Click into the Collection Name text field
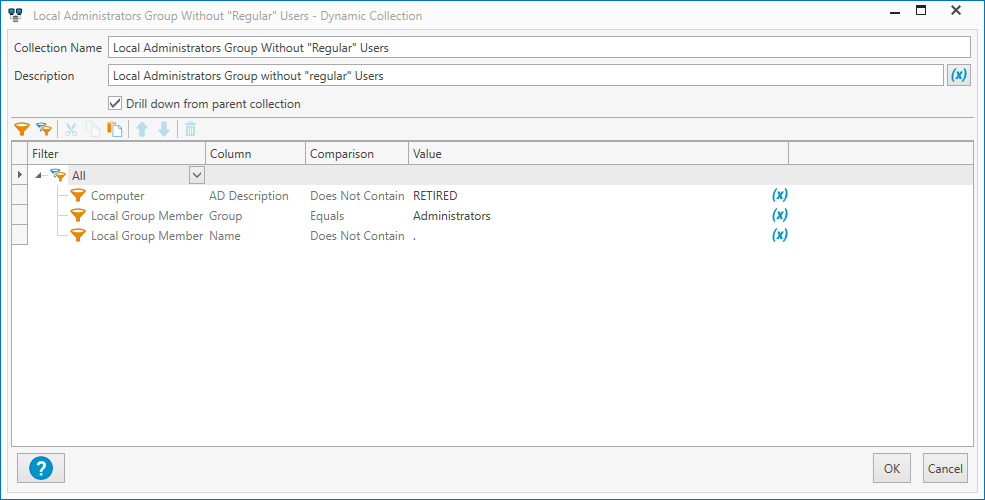The width and height of the screenshot is (985, 500). pos(538,47)
